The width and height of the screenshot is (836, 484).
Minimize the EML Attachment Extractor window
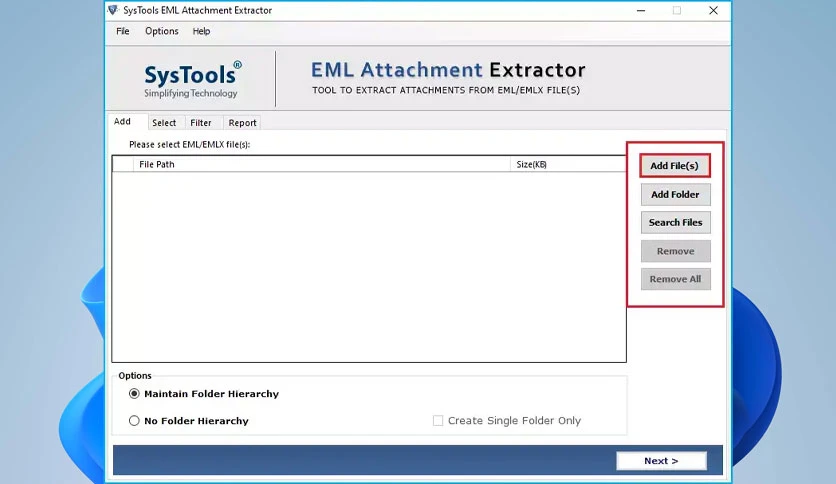[x=641, y=11]
